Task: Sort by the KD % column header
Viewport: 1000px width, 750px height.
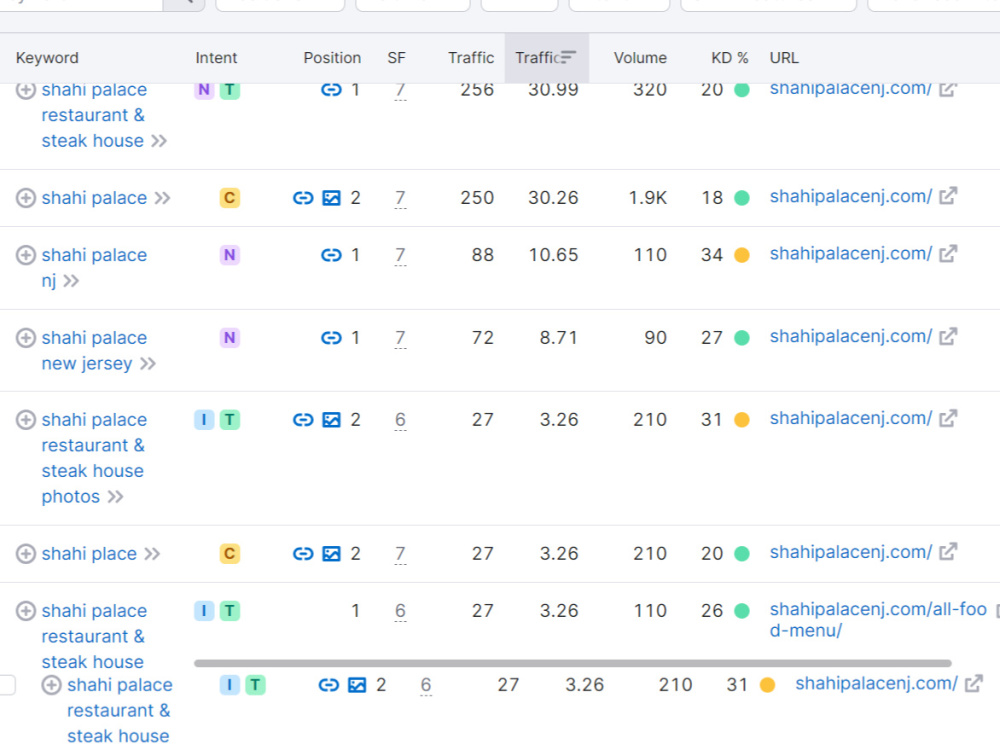Action: (730, 58)
